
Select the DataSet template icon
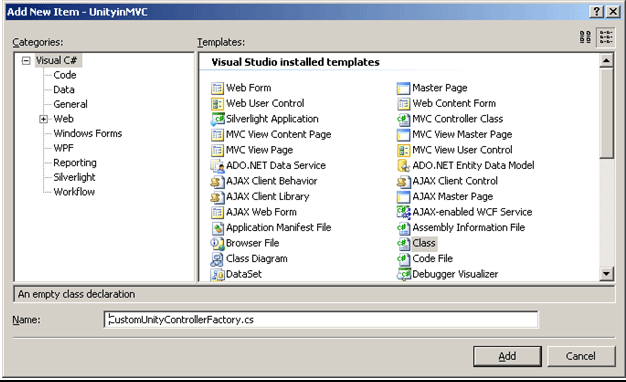[217, 274]
